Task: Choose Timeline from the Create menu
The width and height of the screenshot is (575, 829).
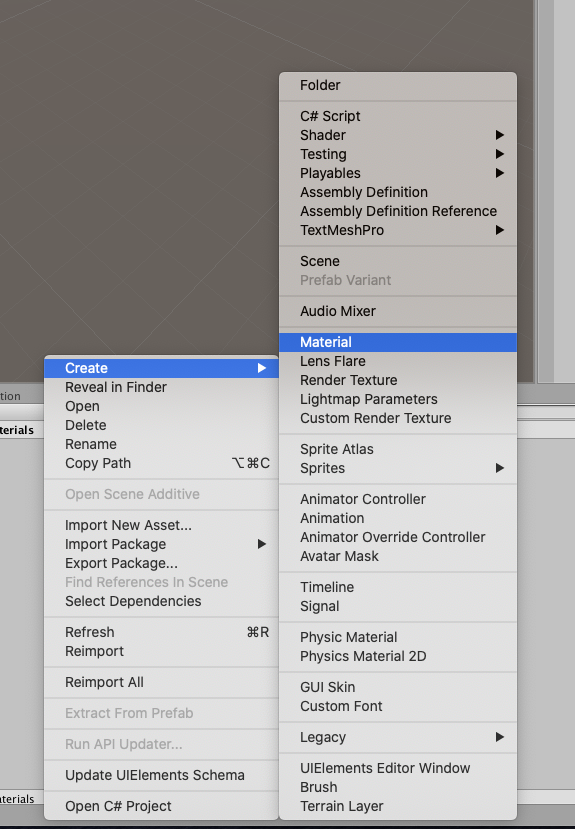Action: (398, 587)
